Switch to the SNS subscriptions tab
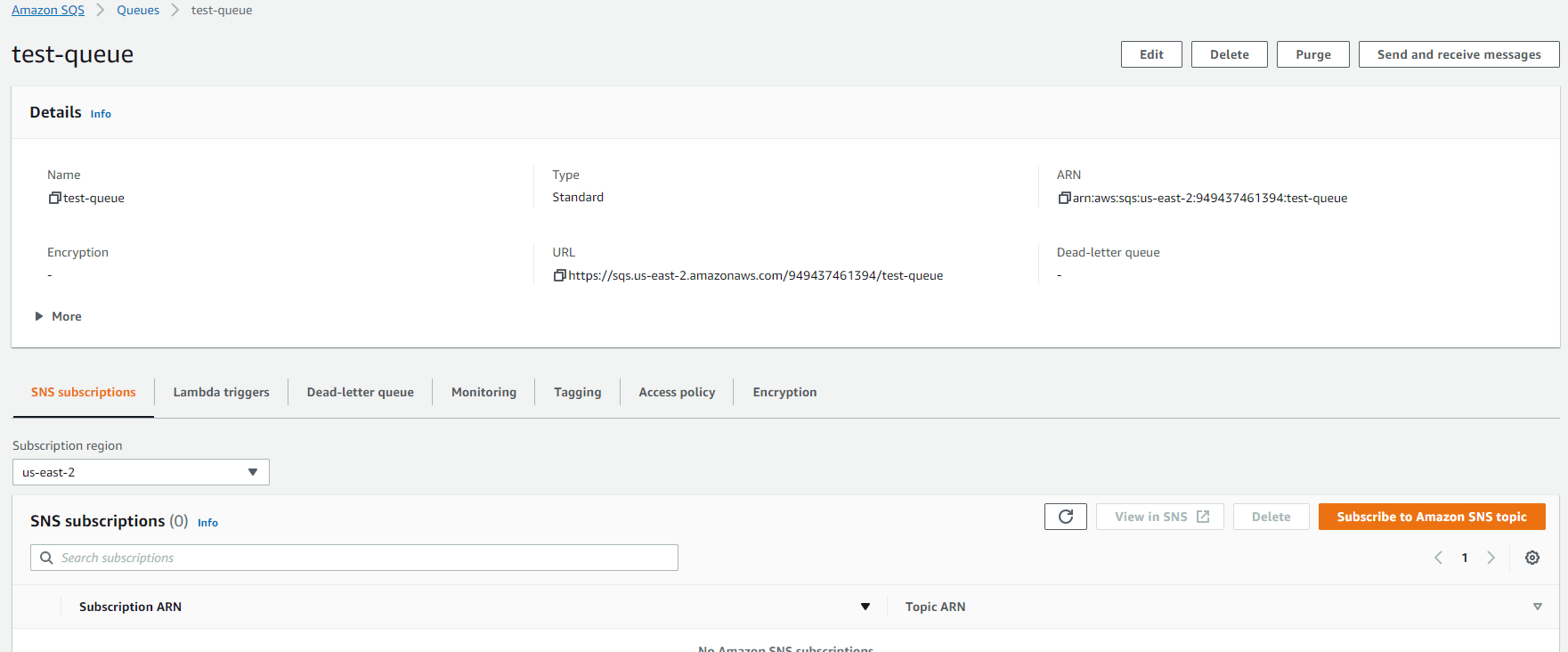The image size is (1568, 652). tap(84, 392)
